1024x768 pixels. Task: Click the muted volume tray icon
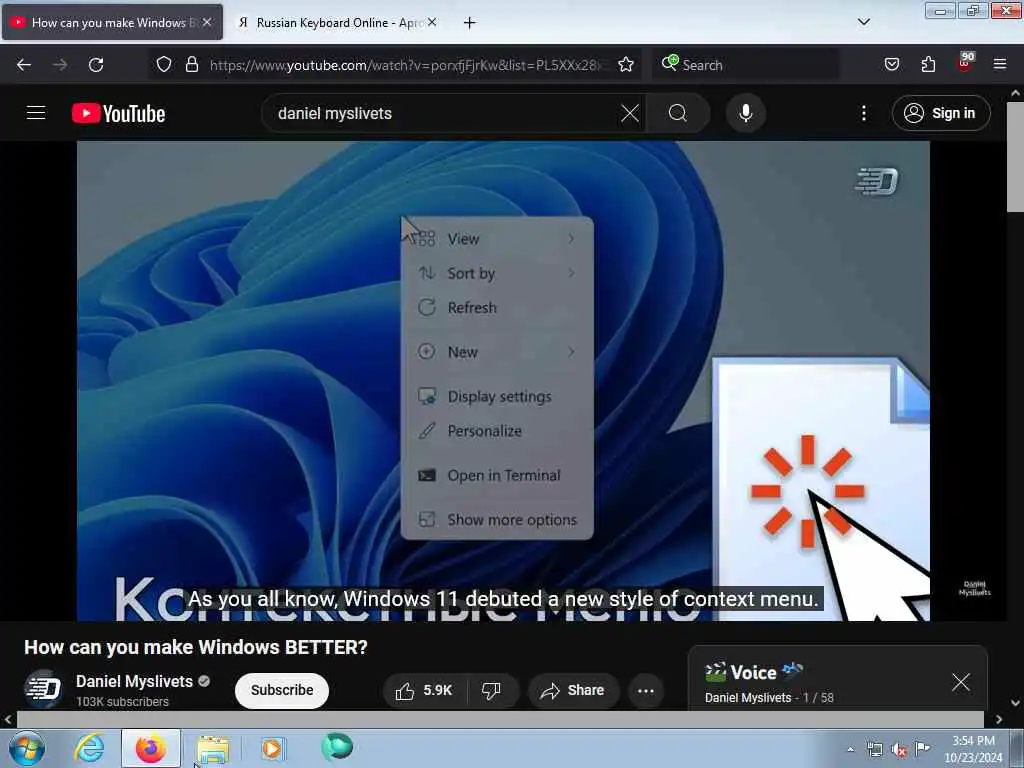coord(899,750)
